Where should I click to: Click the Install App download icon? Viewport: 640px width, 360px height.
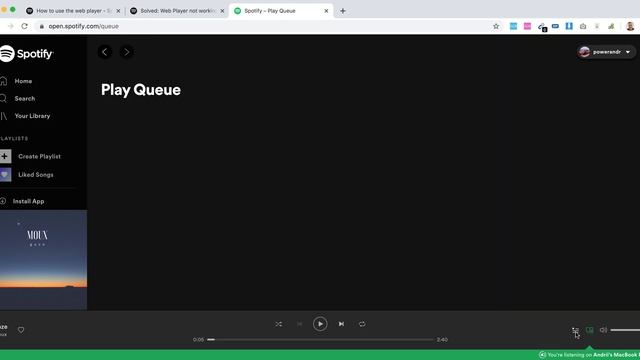point(3,201)
